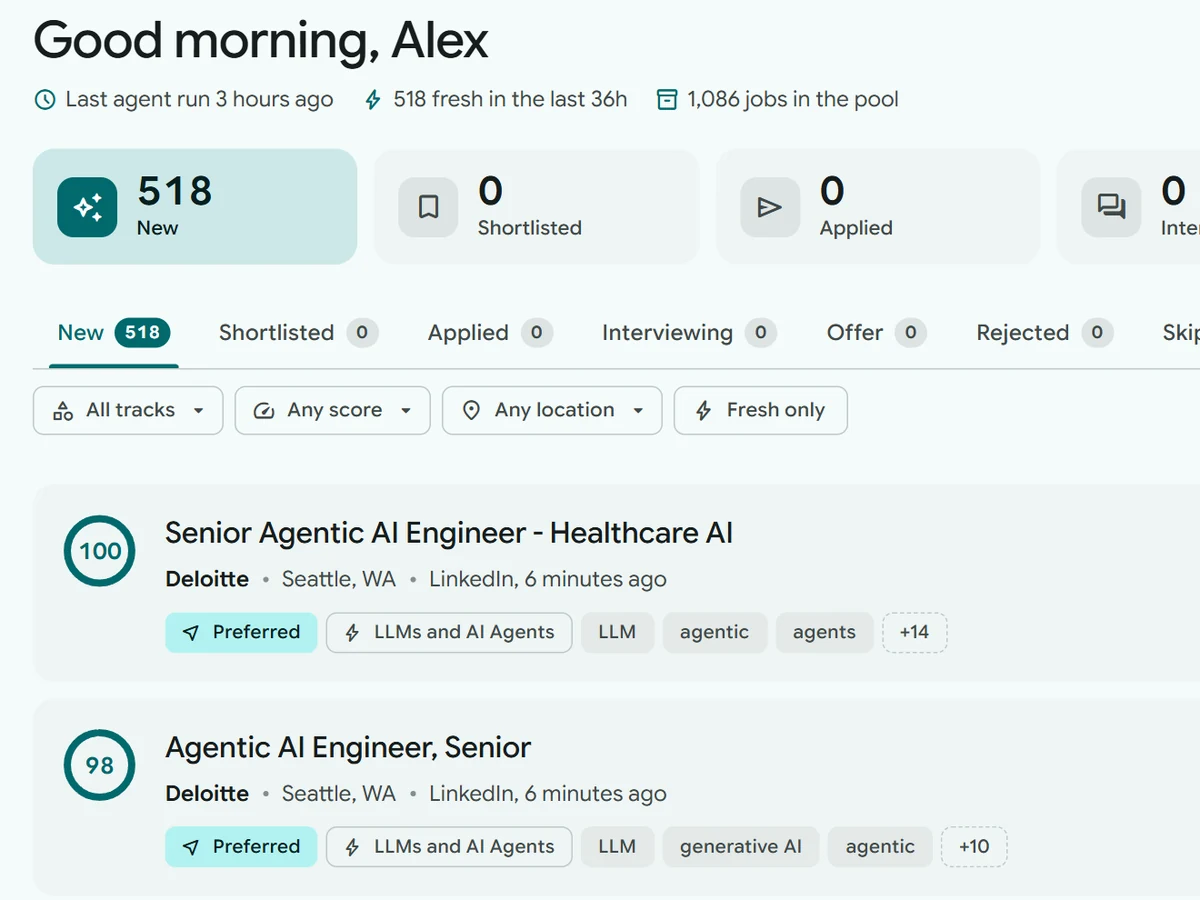
Task: Open Senior Agentic AI Engineer - Healthcare AI job
Action: [x=449, y=533]
